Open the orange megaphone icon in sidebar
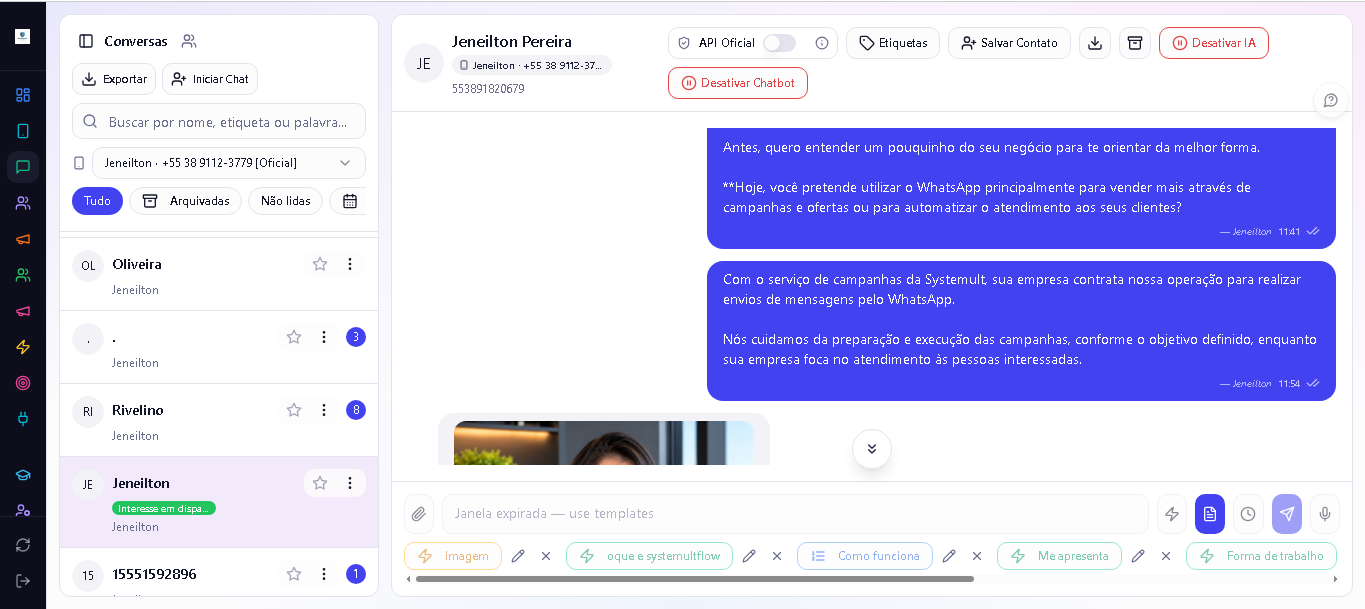The width and height of the screenshot is (1365, 609). point(23,239)
